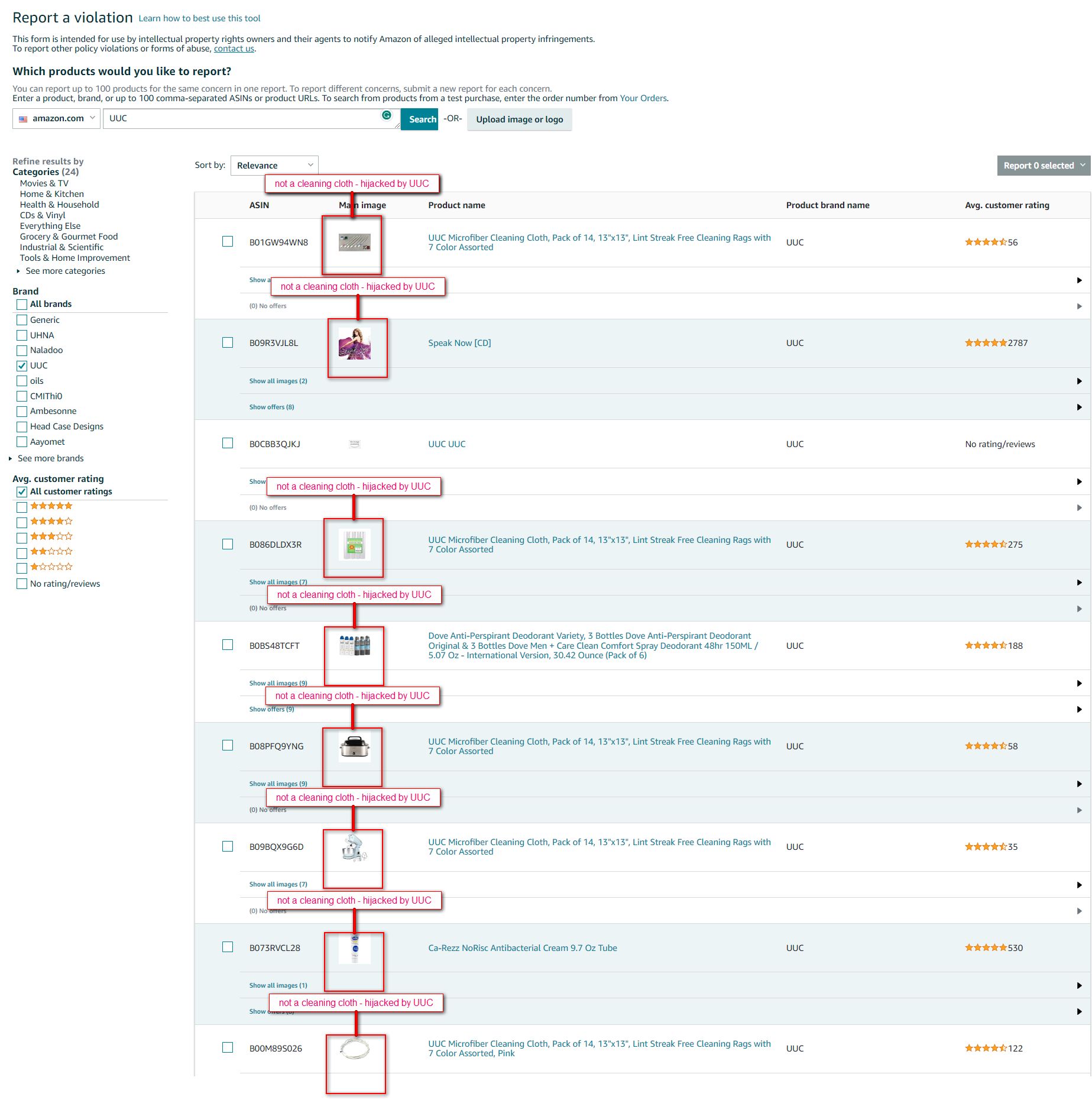Click Show all images (2) link
1092x1100 pixels.
click(x=278, y=381)
